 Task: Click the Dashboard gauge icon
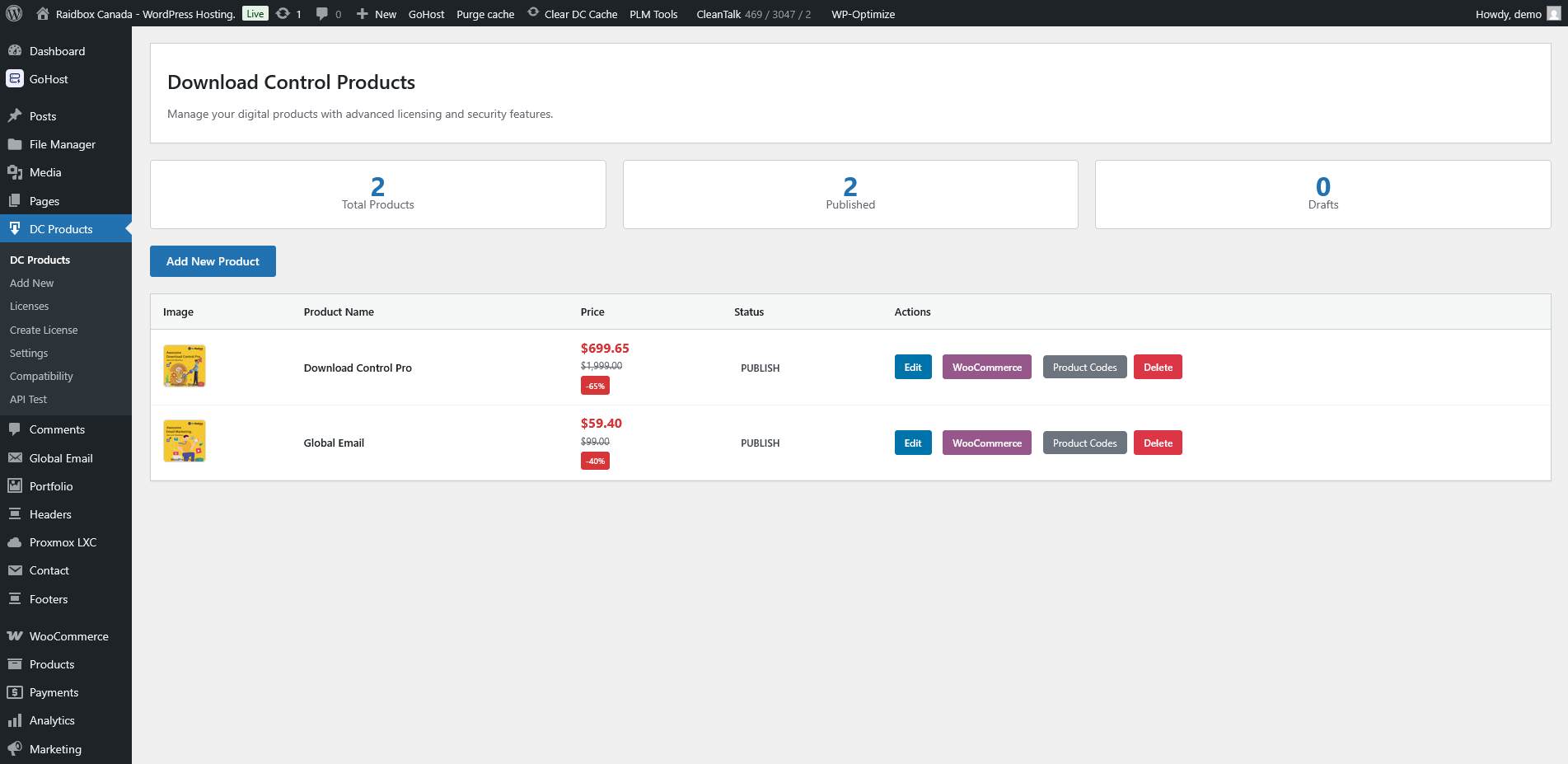click(x=15, y=50)
